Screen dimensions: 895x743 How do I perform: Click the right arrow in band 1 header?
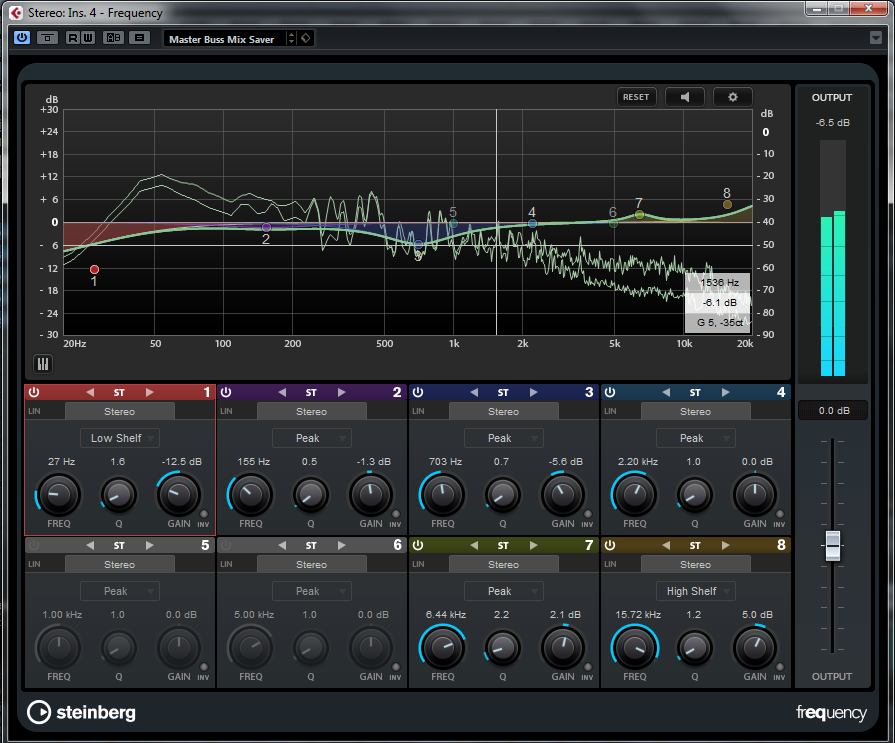[149, 392]
